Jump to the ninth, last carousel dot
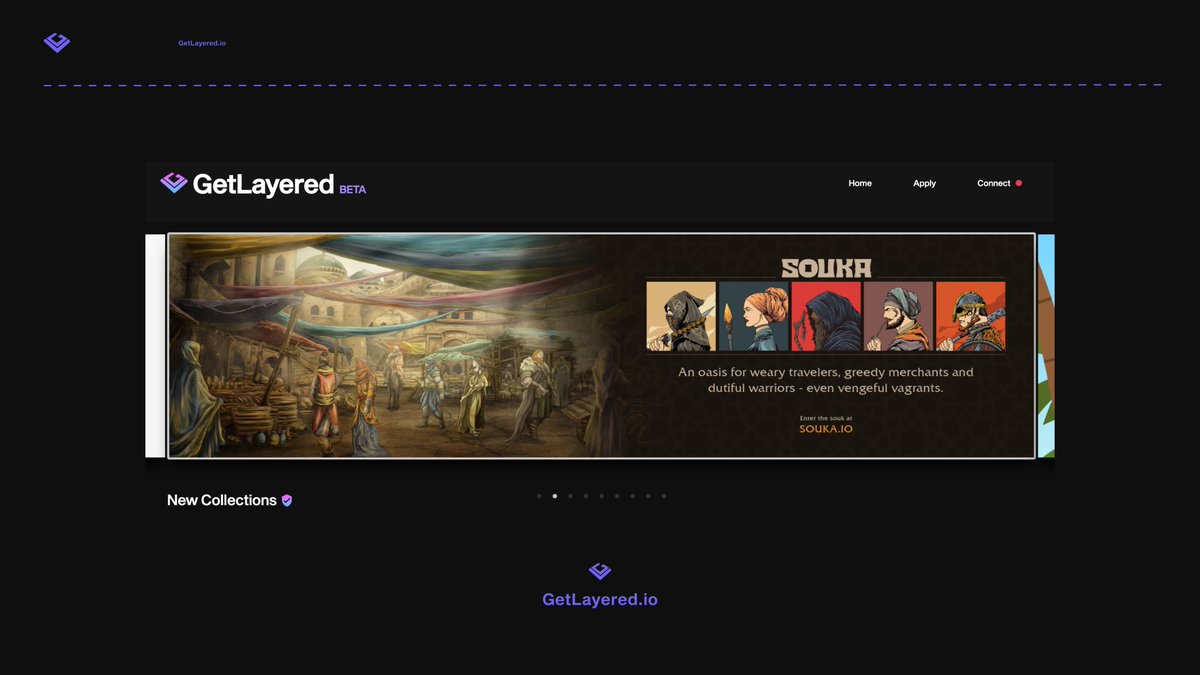Image resolution: width=1200 pixels, height=675 pixels. [663, 496]
